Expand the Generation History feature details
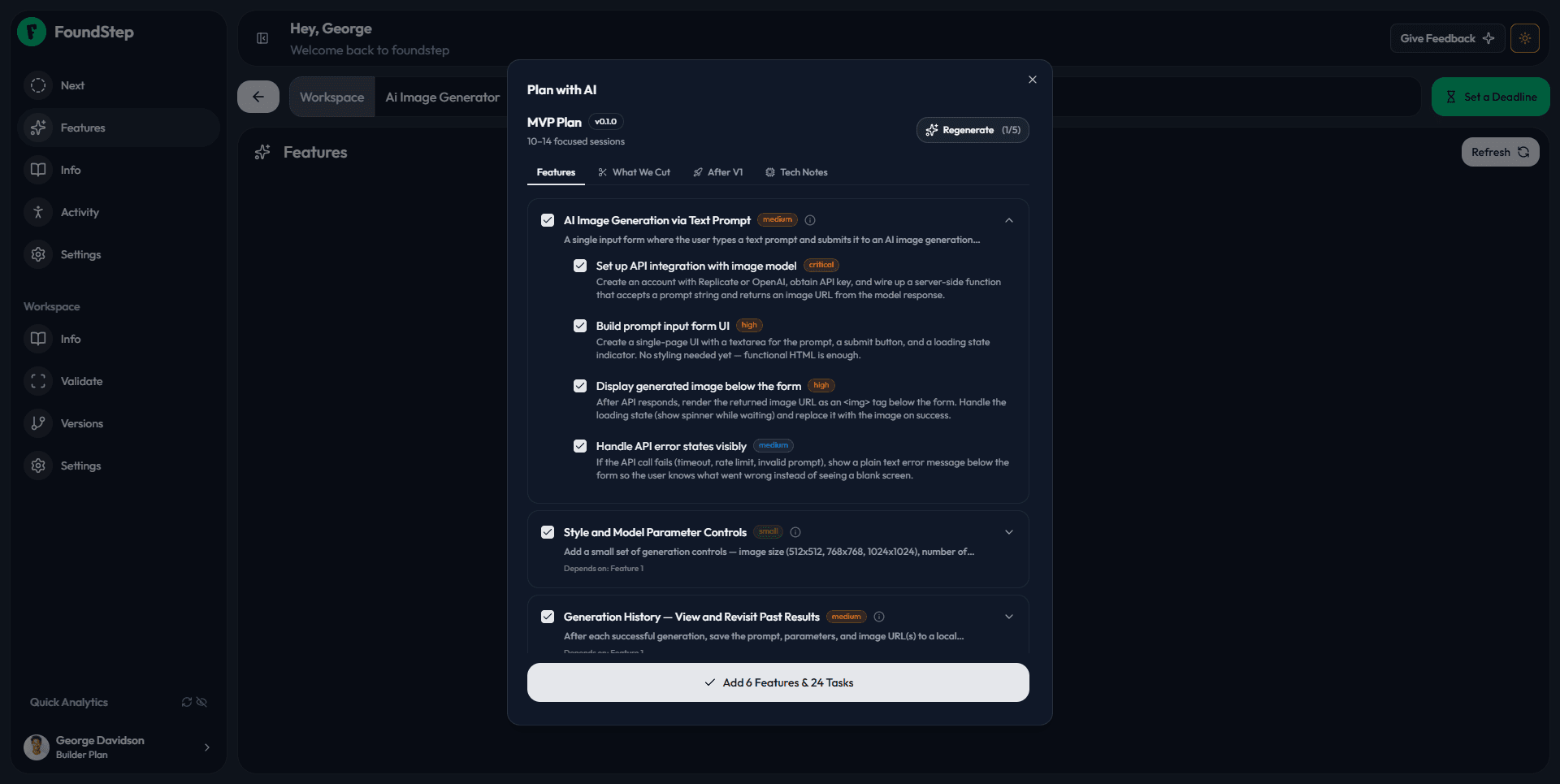 tap(1008, 617)
